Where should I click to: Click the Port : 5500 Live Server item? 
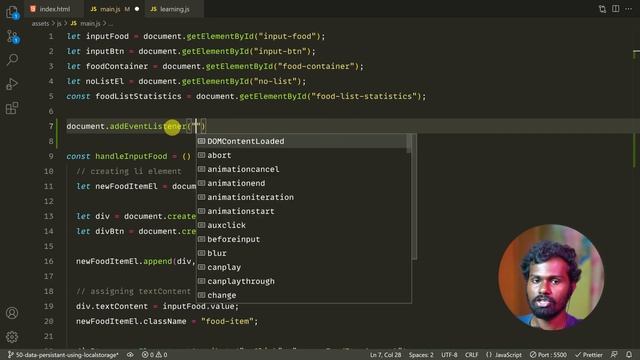click(548, 355)
